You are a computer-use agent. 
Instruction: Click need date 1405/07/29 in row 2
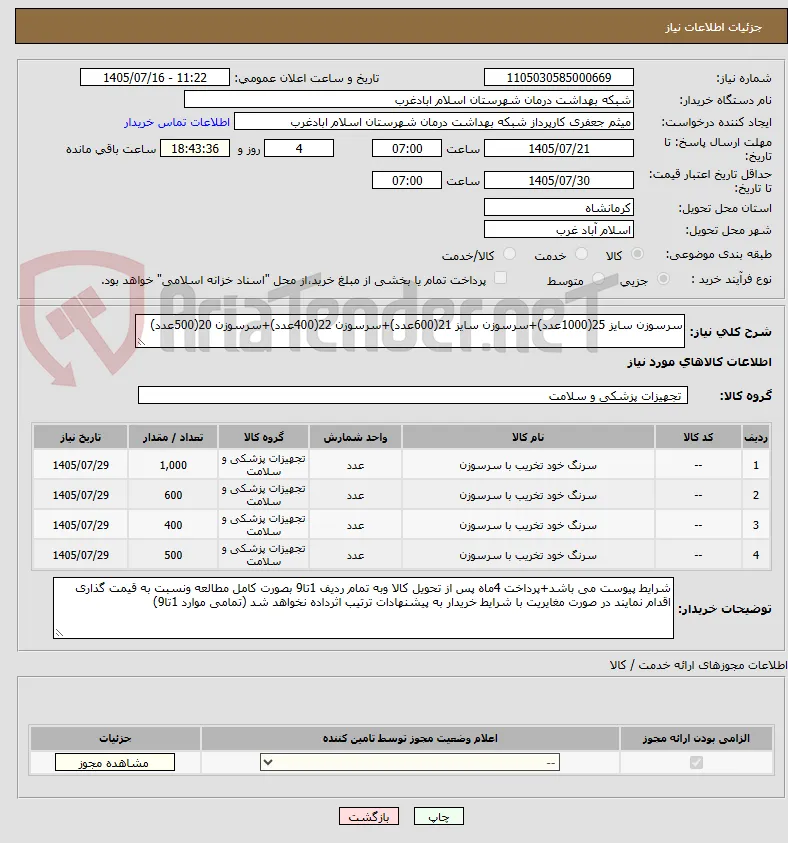(x=81, y=495)
